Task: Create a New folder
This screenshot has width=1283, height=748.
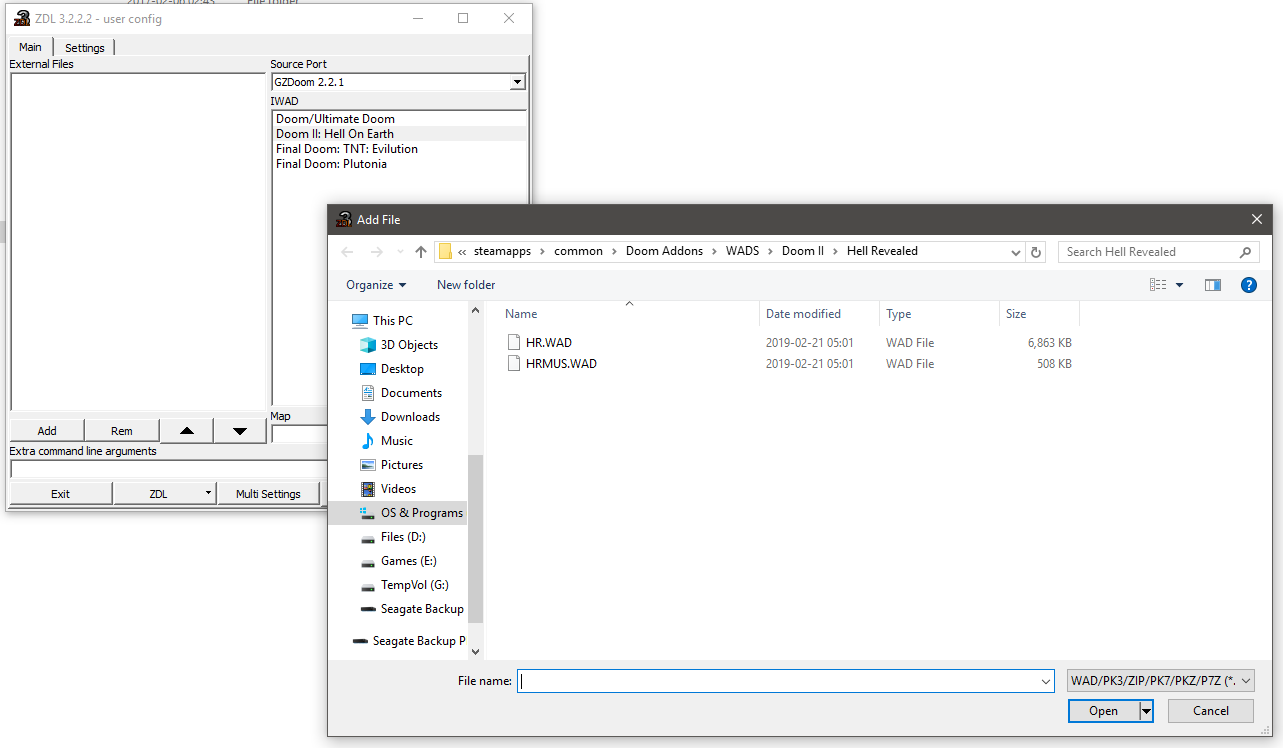Action: point(466,285)
